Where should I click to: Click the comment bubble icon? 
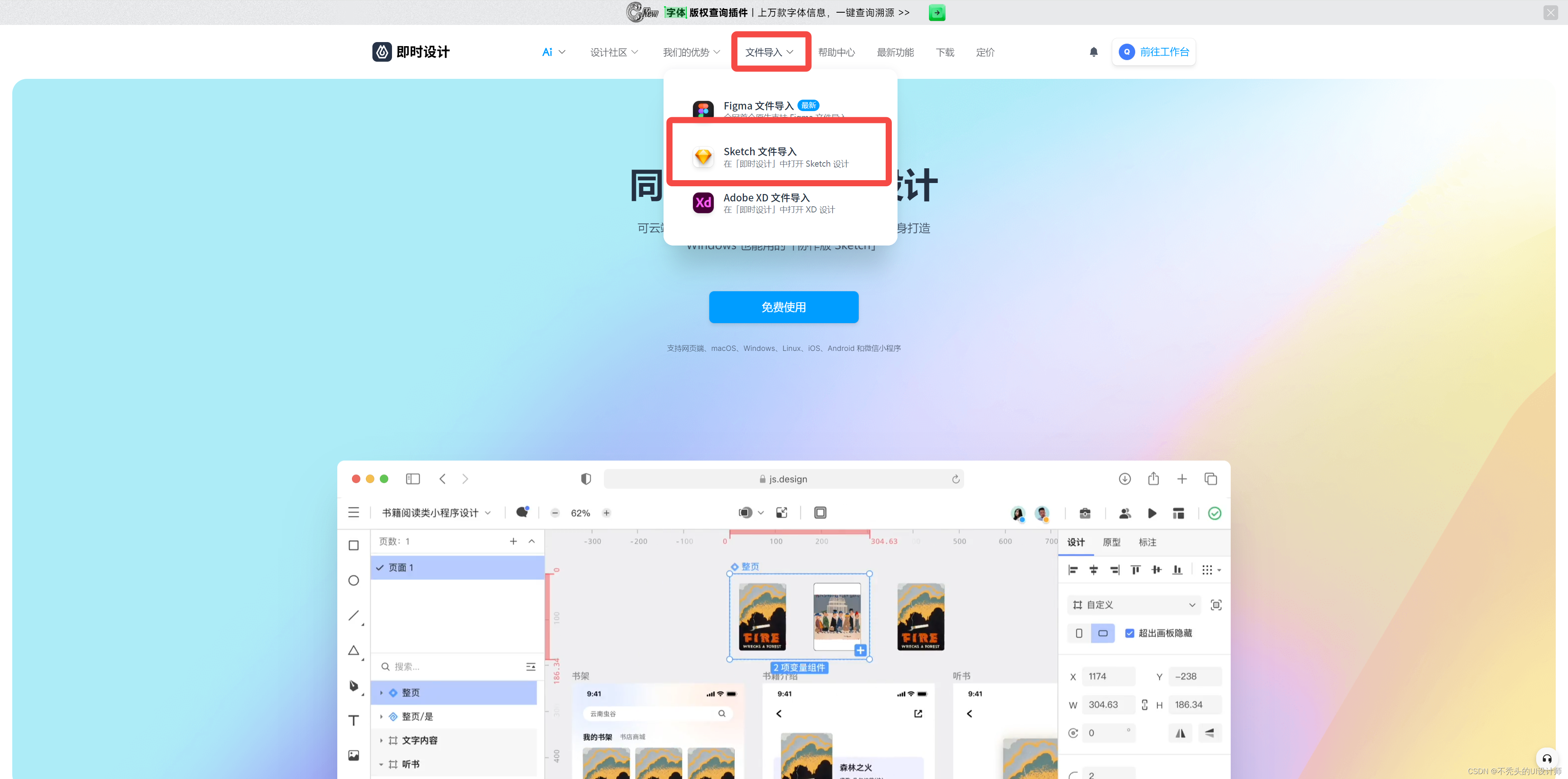pos(522,512)
